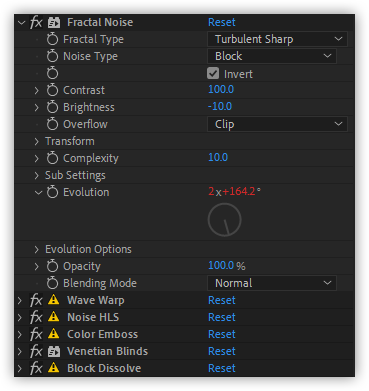
Task: Click the Contrast stopwatch icon
Action: coord(52,90)
